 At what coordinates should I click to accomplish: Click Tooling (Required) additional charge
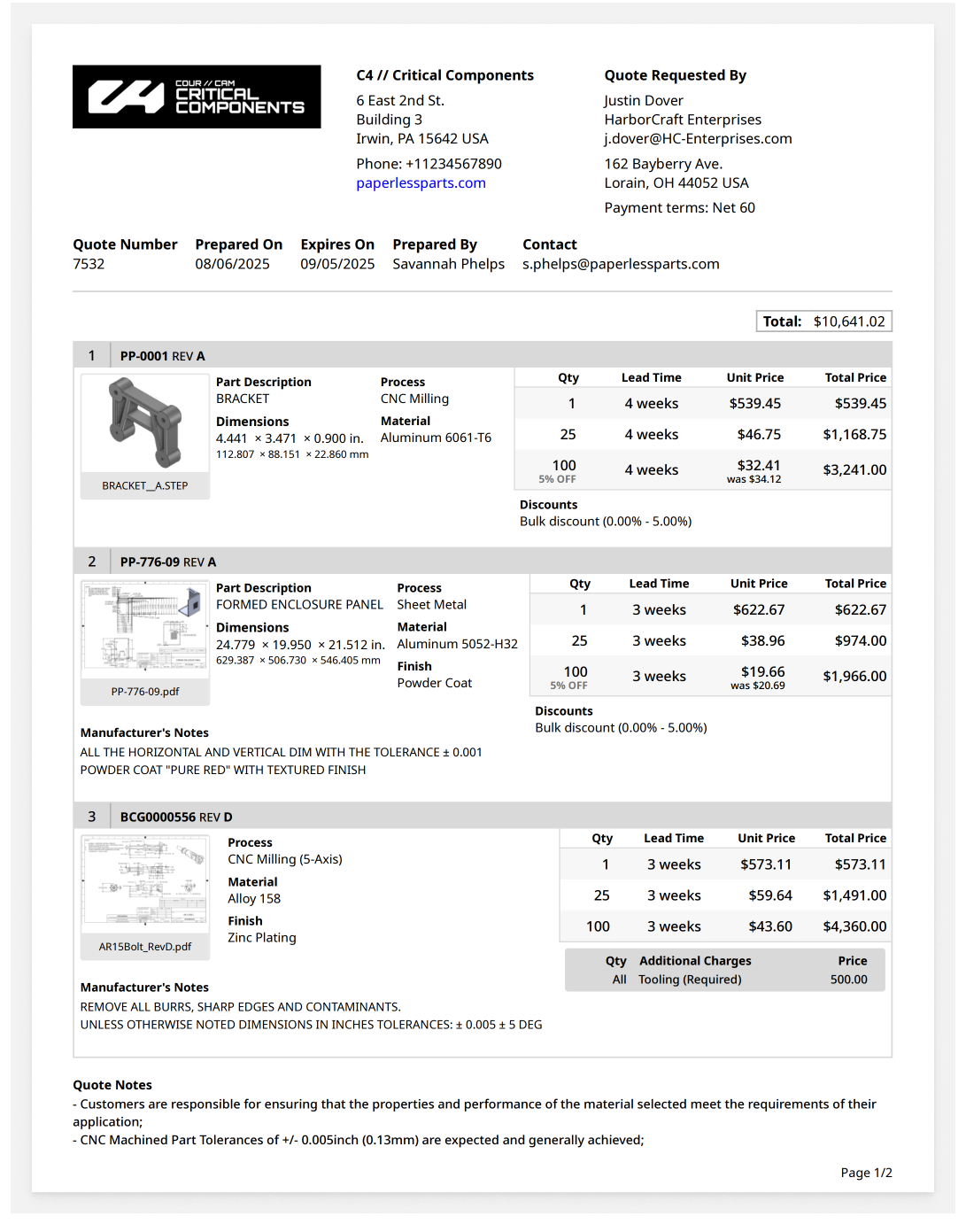690,980
